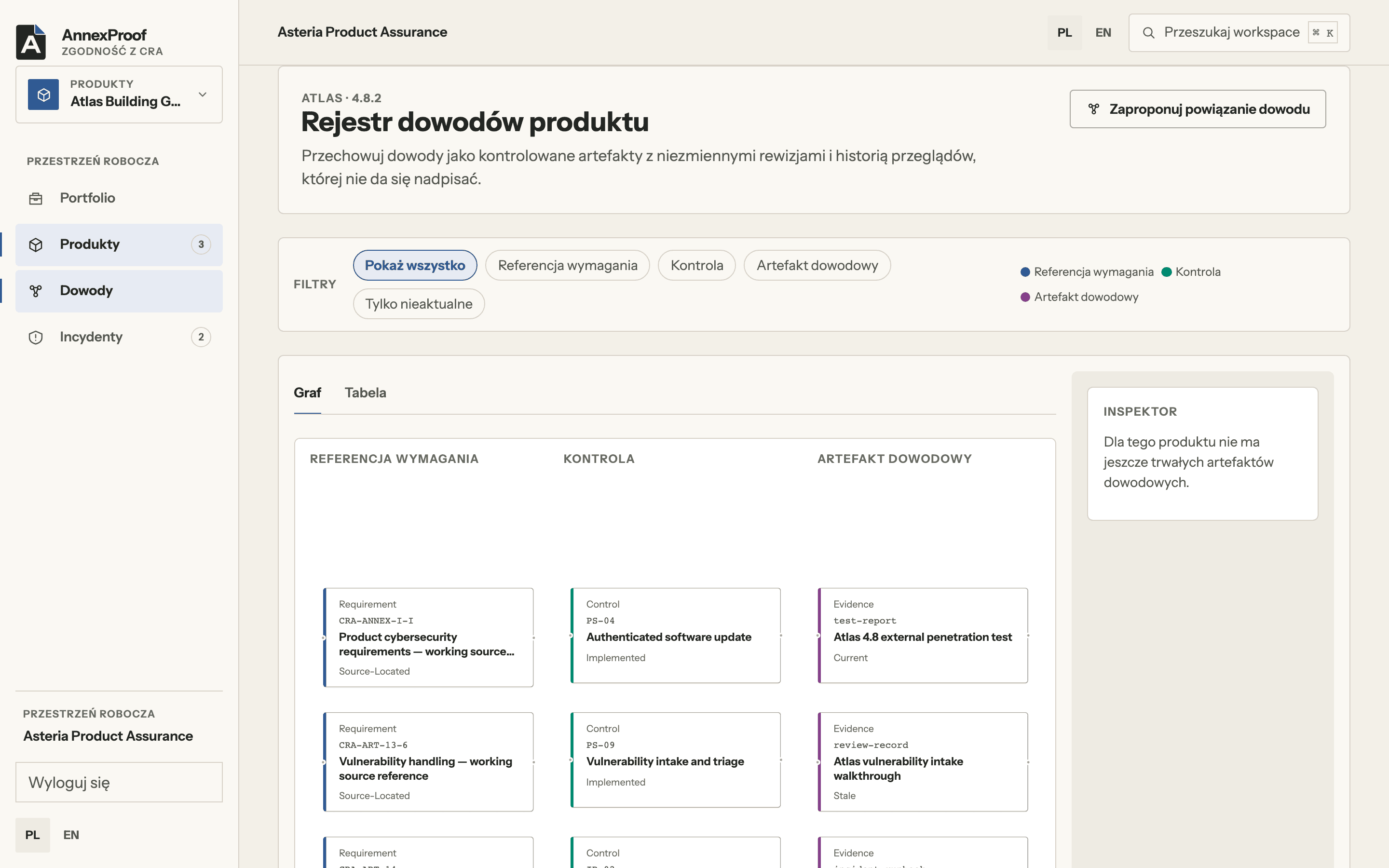1389x868 pixels.
Task: Switch sidebar language to PL
Action: point(33,835)
